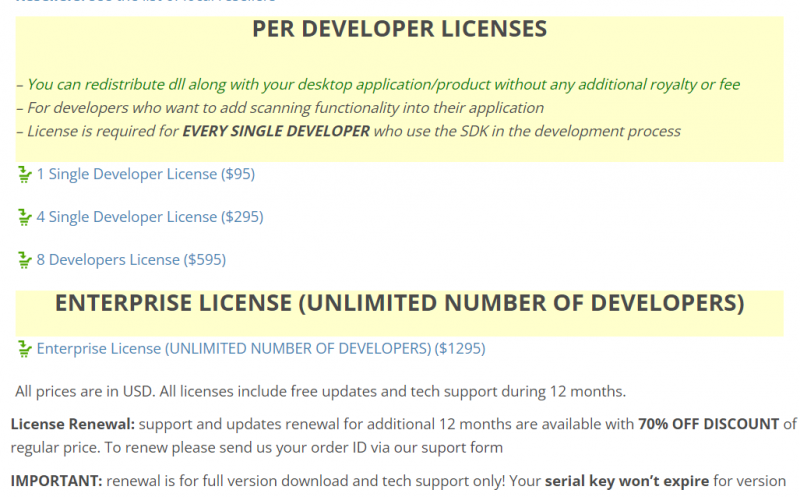Click the line about adding scanning functionality
Viewport: 800px width, 497px height.
pyautogui.click(x=280, y=108)
